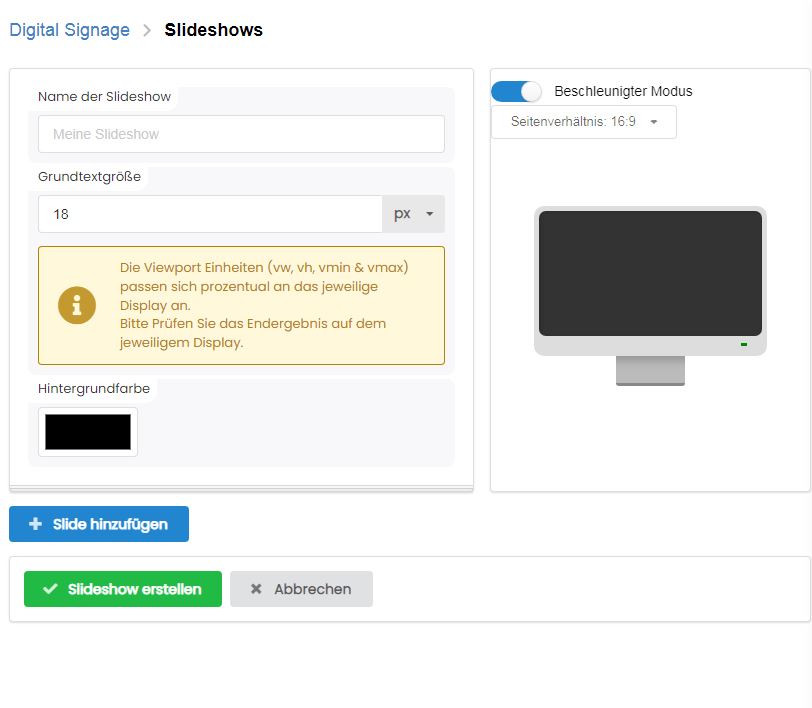This screenshot has width=812, height=708.
Task: Click the monitor stand graphic
Action: click(650, 370)
